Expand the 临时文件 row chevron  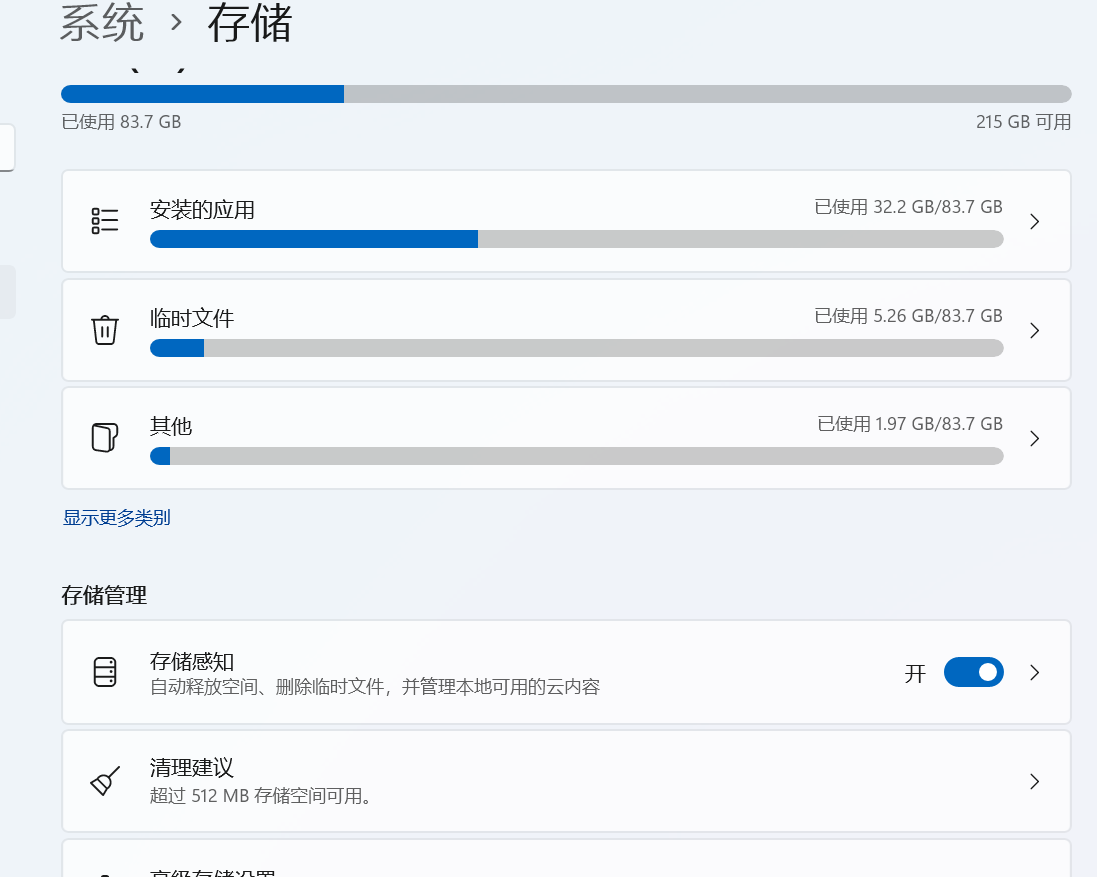pos(1035,330)
